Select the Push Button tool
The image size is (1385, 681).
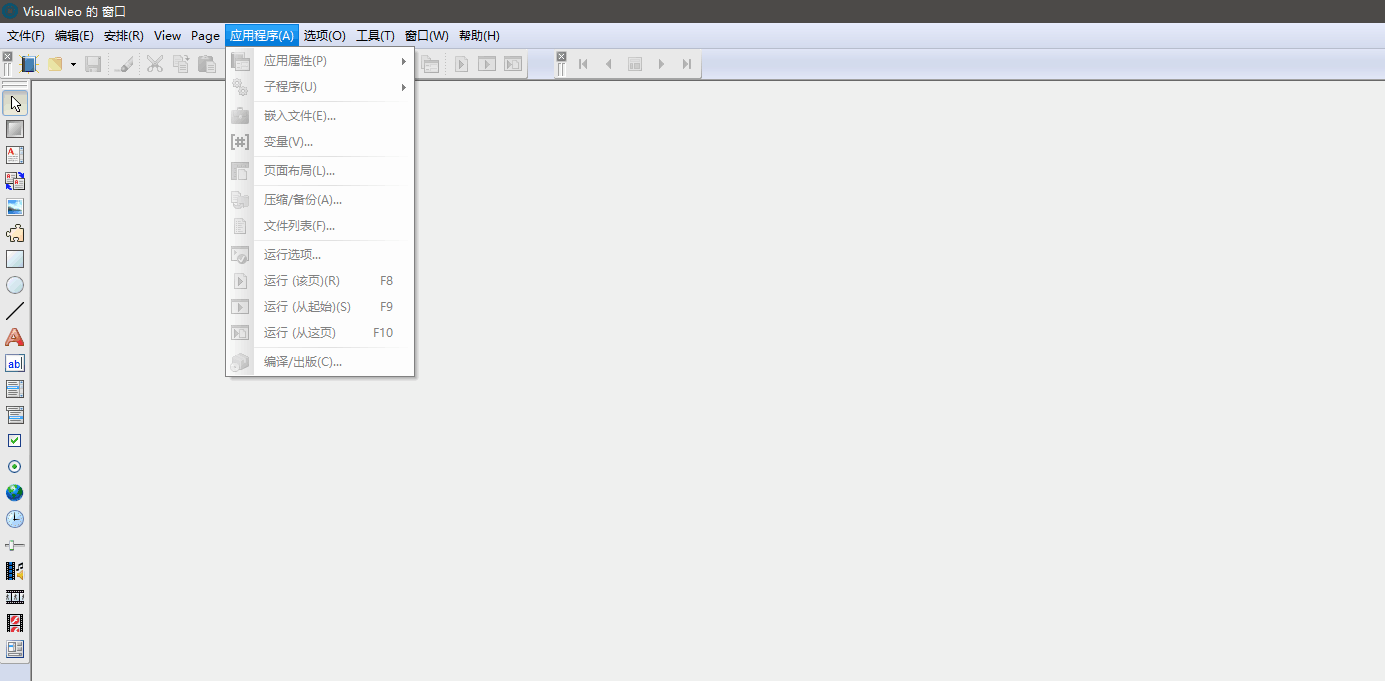click(x=15, y=129)
